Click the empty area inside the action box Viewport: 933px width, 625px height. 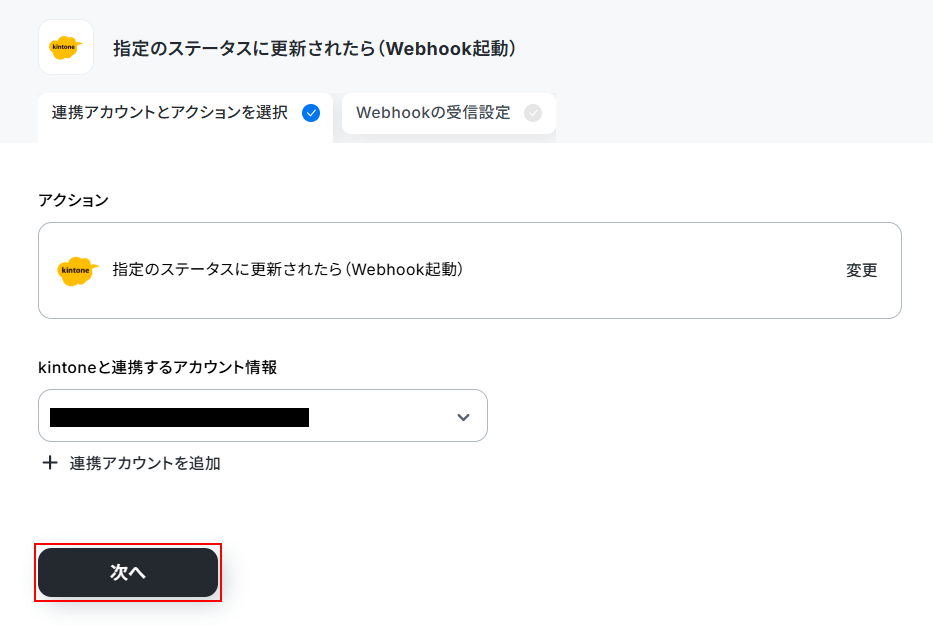point(655,271)
